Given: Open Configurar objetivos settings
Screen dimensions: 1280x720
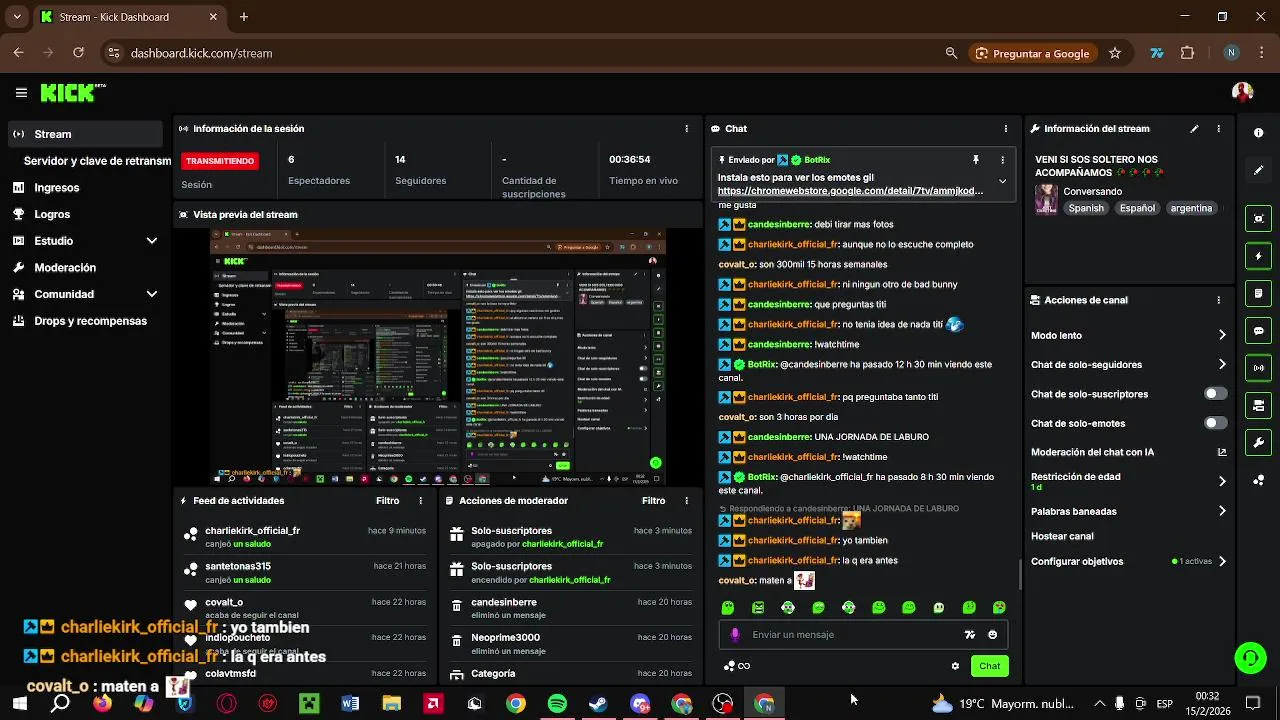Looking at the screenshot, I should 1128,561.
